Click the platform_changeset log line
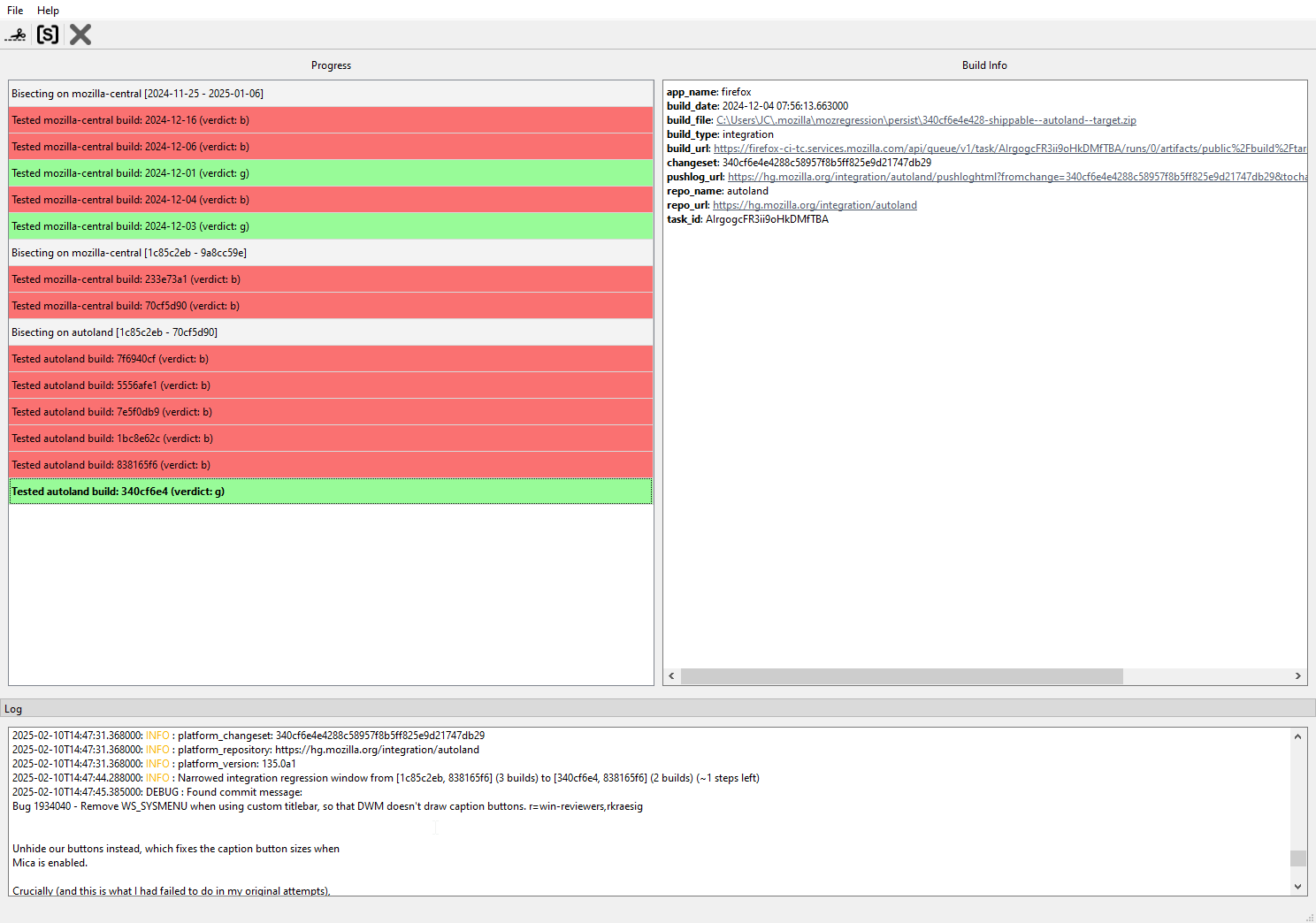The height and width of the screenshot is (923, 1316). tap(249, 736)
